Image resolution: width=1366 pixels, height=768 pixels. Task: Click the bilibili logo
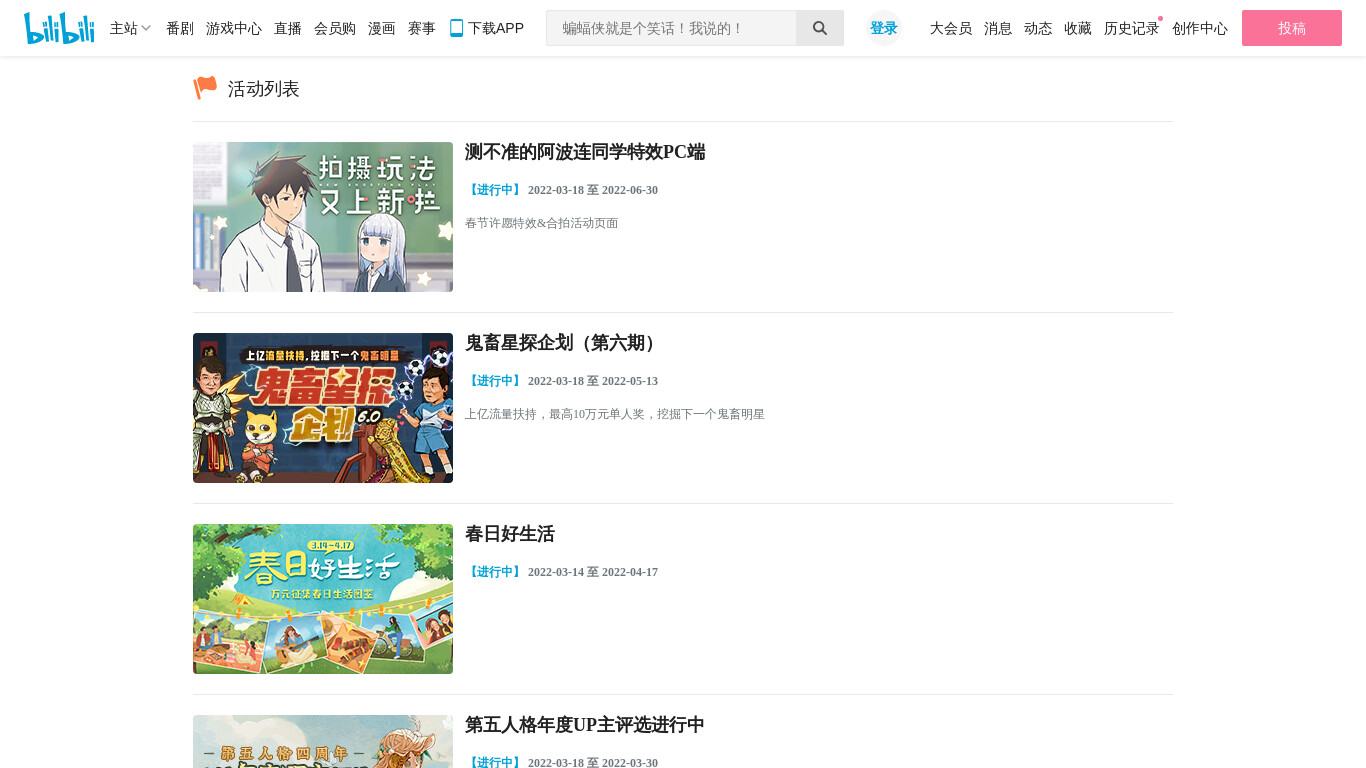[59, 28]
